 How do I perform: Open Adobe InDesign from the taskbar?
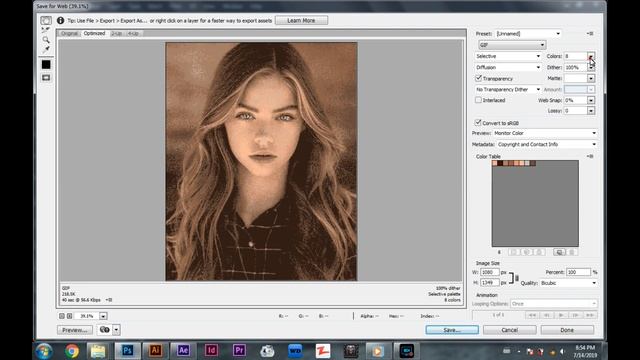pyautogui.click(x=211, y=351)
